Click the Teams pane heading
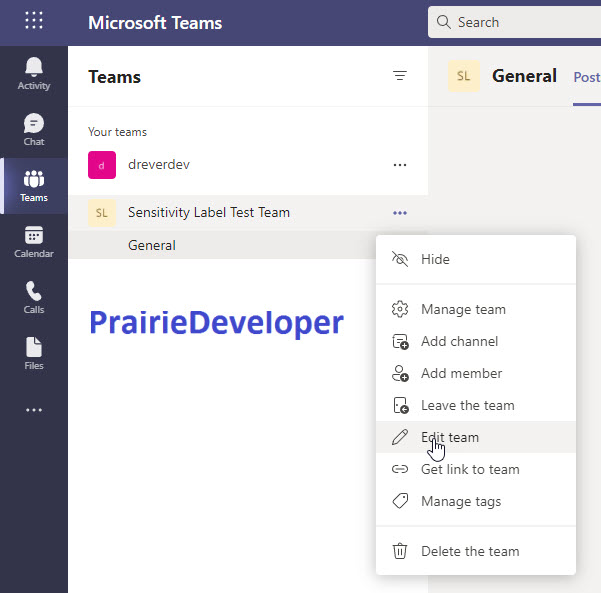Viewport: 601px width, 593px height. (114, 77)
